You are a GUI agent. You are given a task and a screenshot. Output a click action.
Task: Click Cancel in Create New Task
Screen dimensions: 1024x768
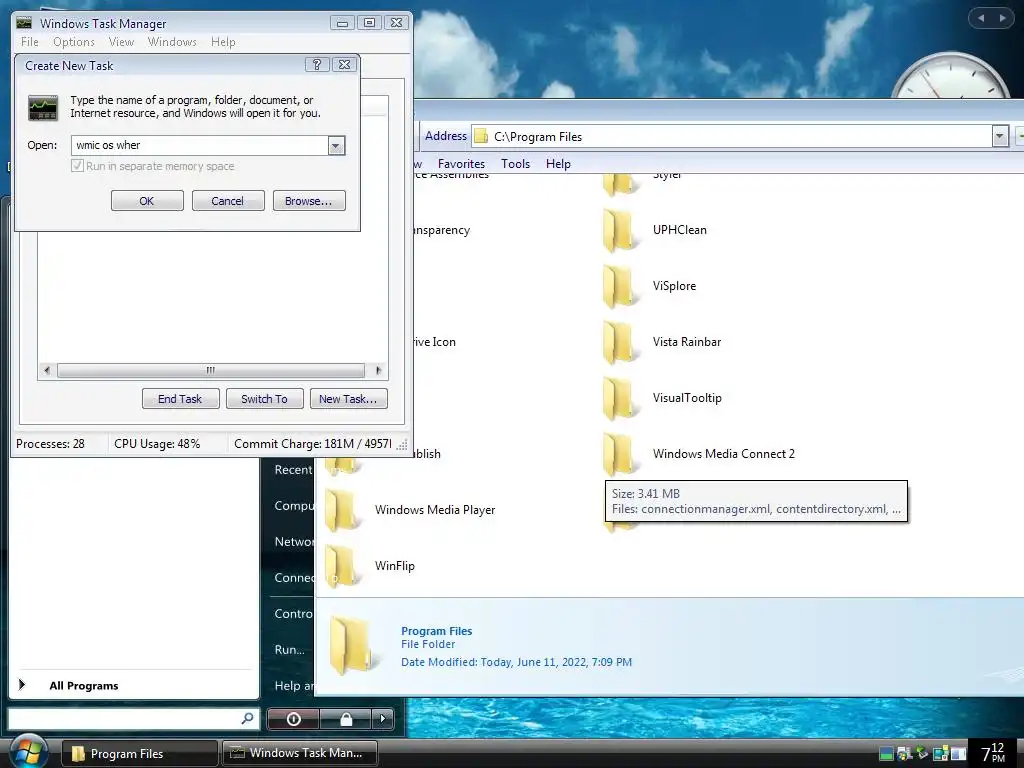tap(228, 201)
